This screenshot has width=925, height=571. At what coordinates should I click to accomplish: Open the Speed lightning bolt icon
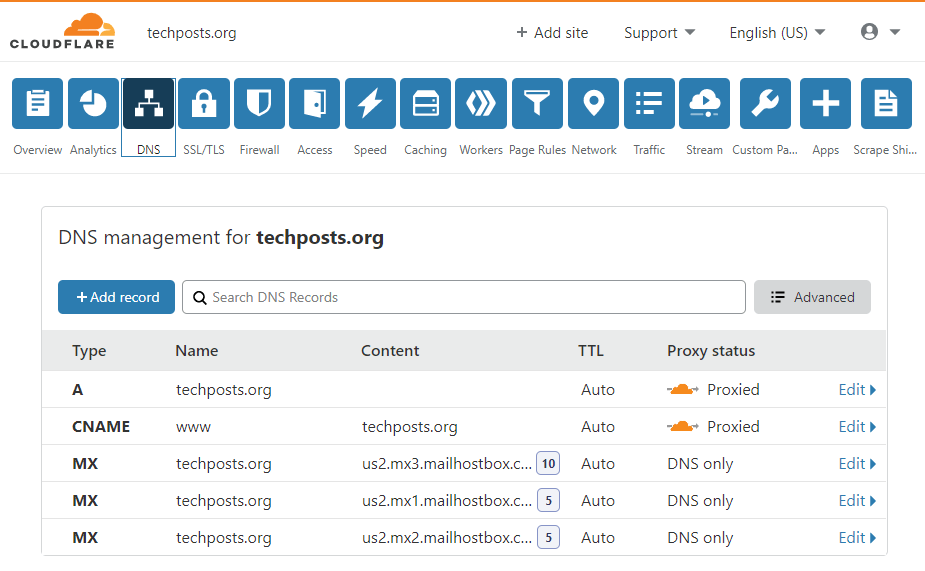[x=370, y=104]
